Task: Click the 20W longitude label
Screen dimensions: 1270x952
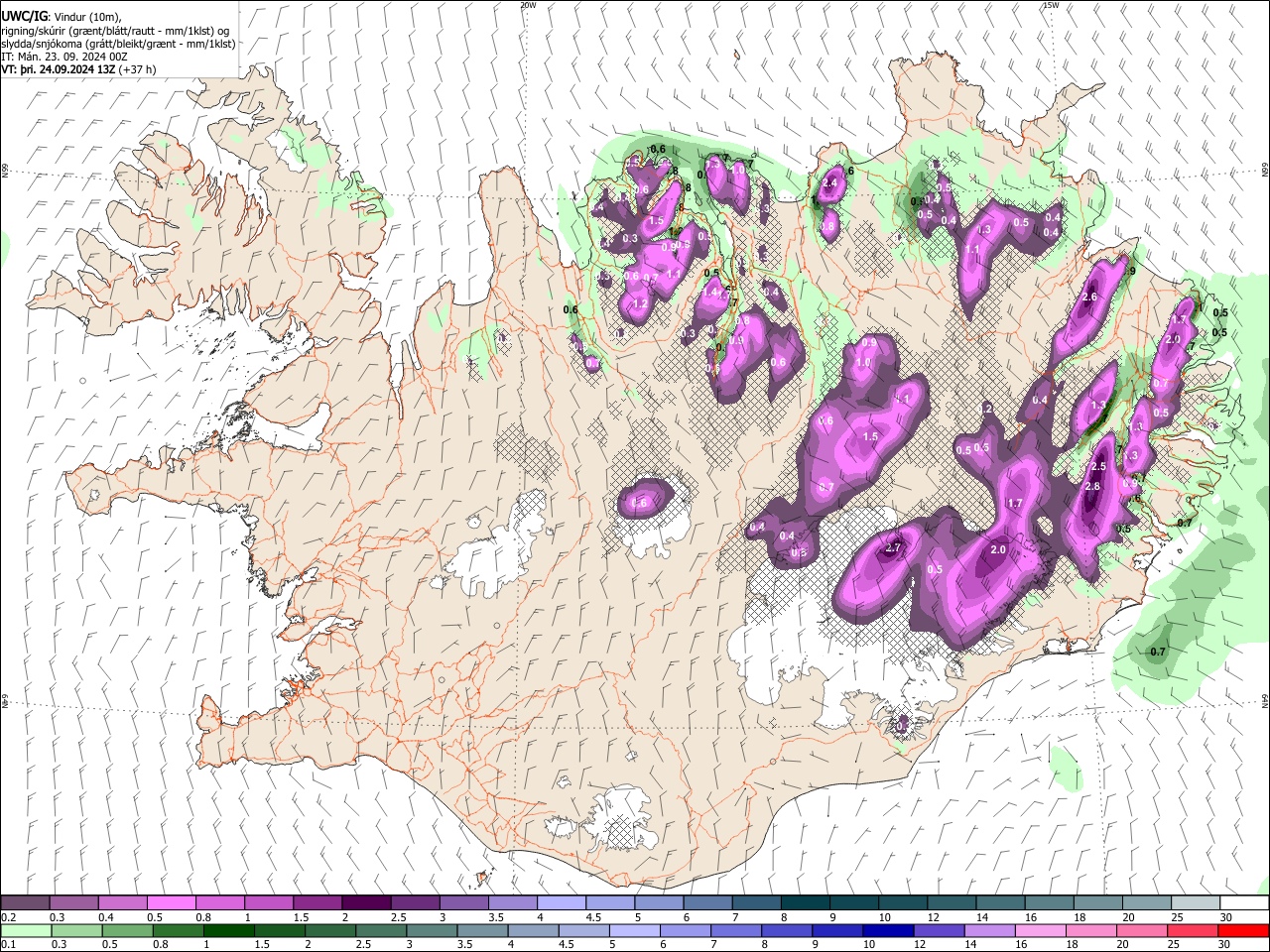Action: pos(528,5)
